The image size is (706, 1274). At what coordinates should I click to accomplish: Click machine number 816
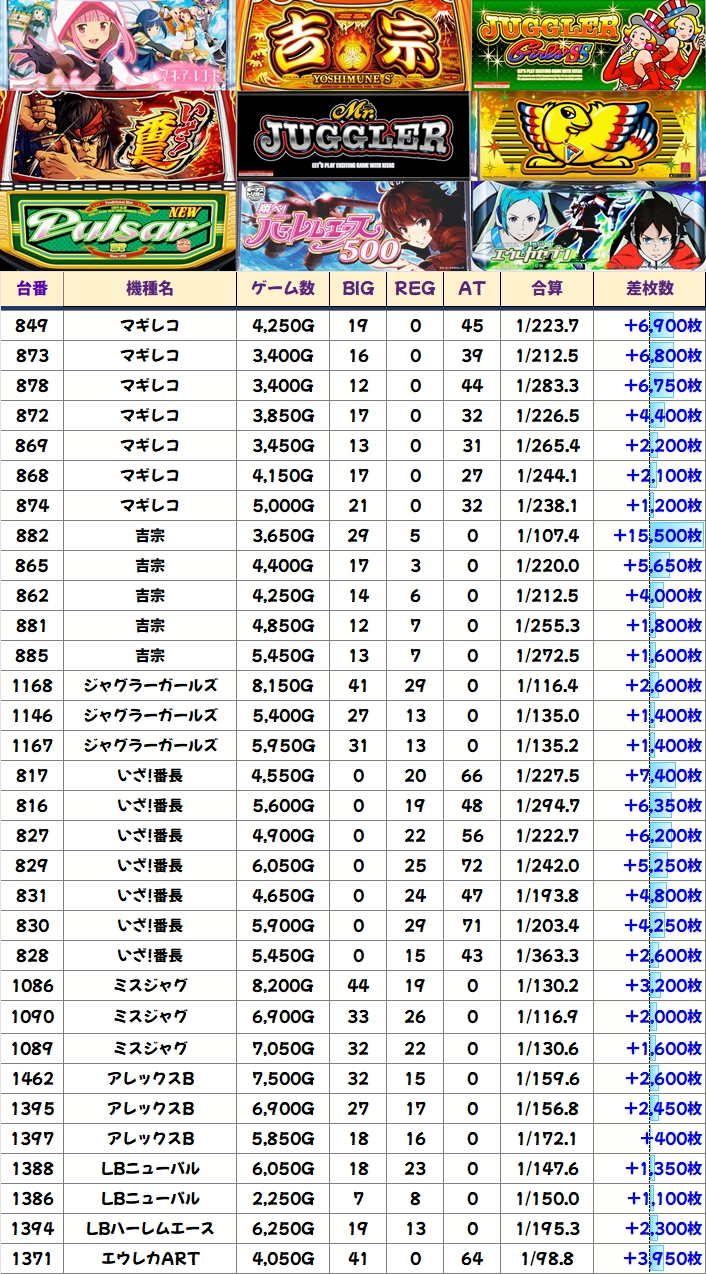coord(32,805)
